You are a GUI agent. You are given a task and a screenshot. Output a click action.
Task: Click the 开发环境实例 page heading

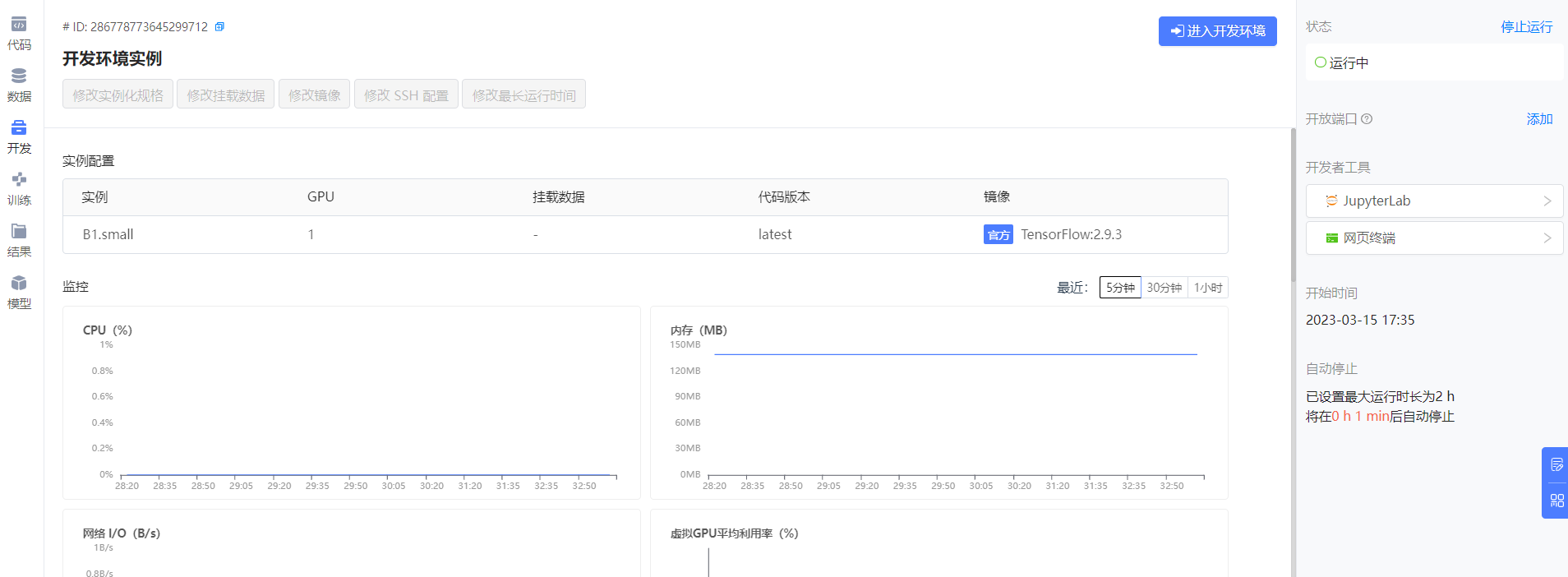(113, 59)
